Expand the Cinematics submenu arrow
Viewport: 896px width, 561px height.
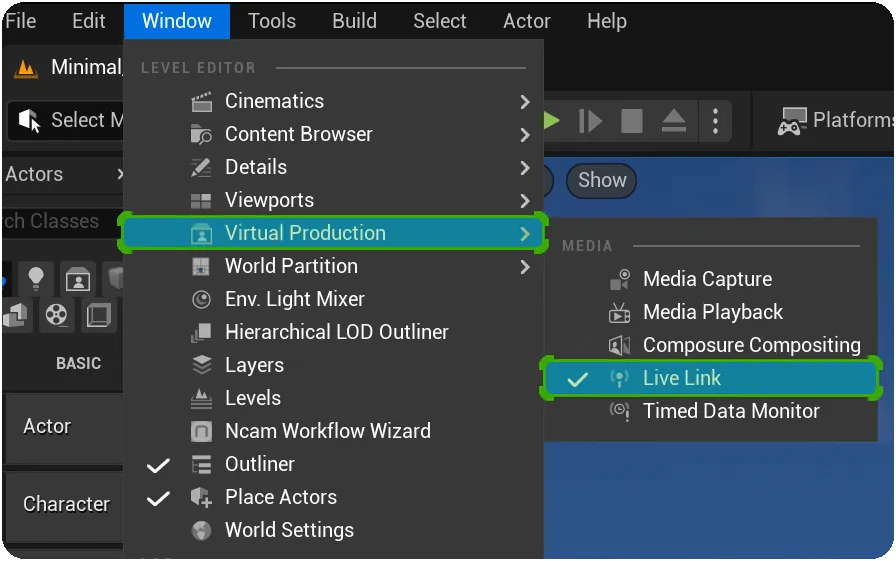(x=525, y=102)
